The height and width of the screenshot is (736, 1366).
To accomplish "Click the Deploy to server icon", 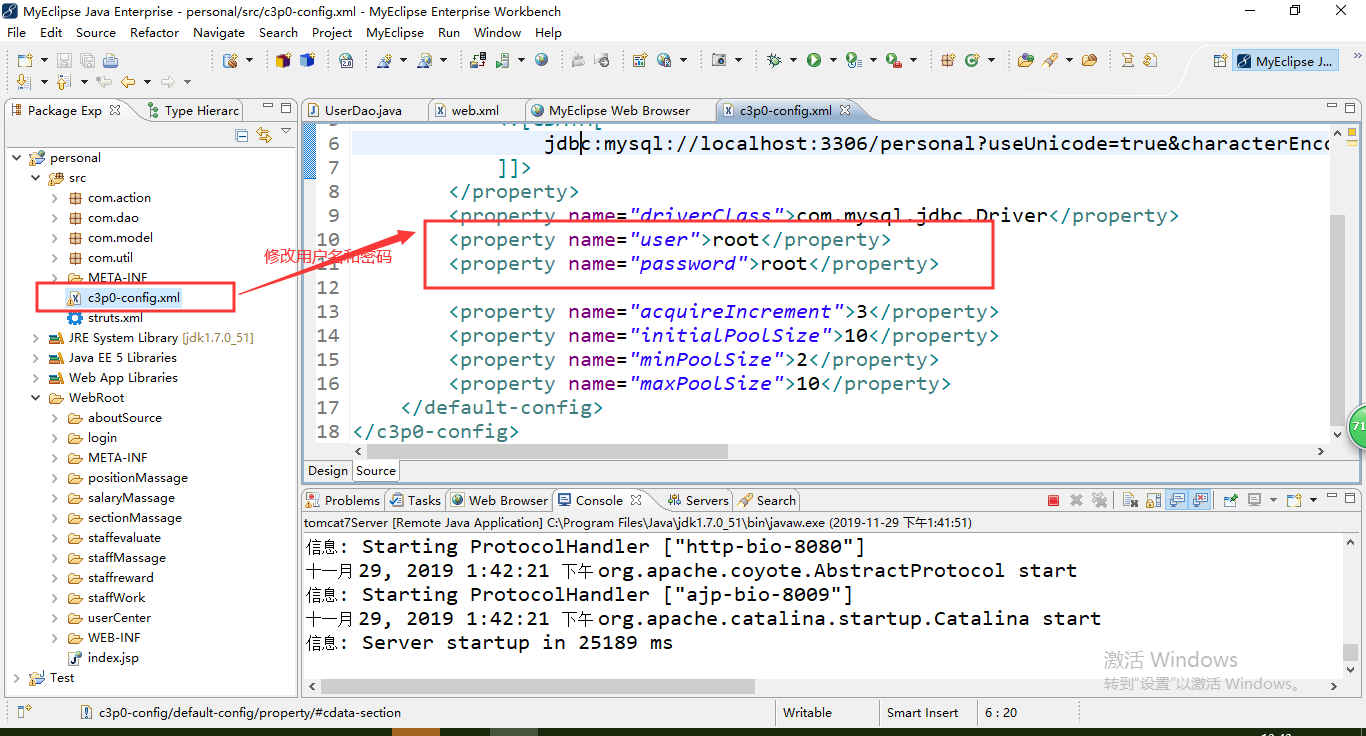I will pos(478,60).
